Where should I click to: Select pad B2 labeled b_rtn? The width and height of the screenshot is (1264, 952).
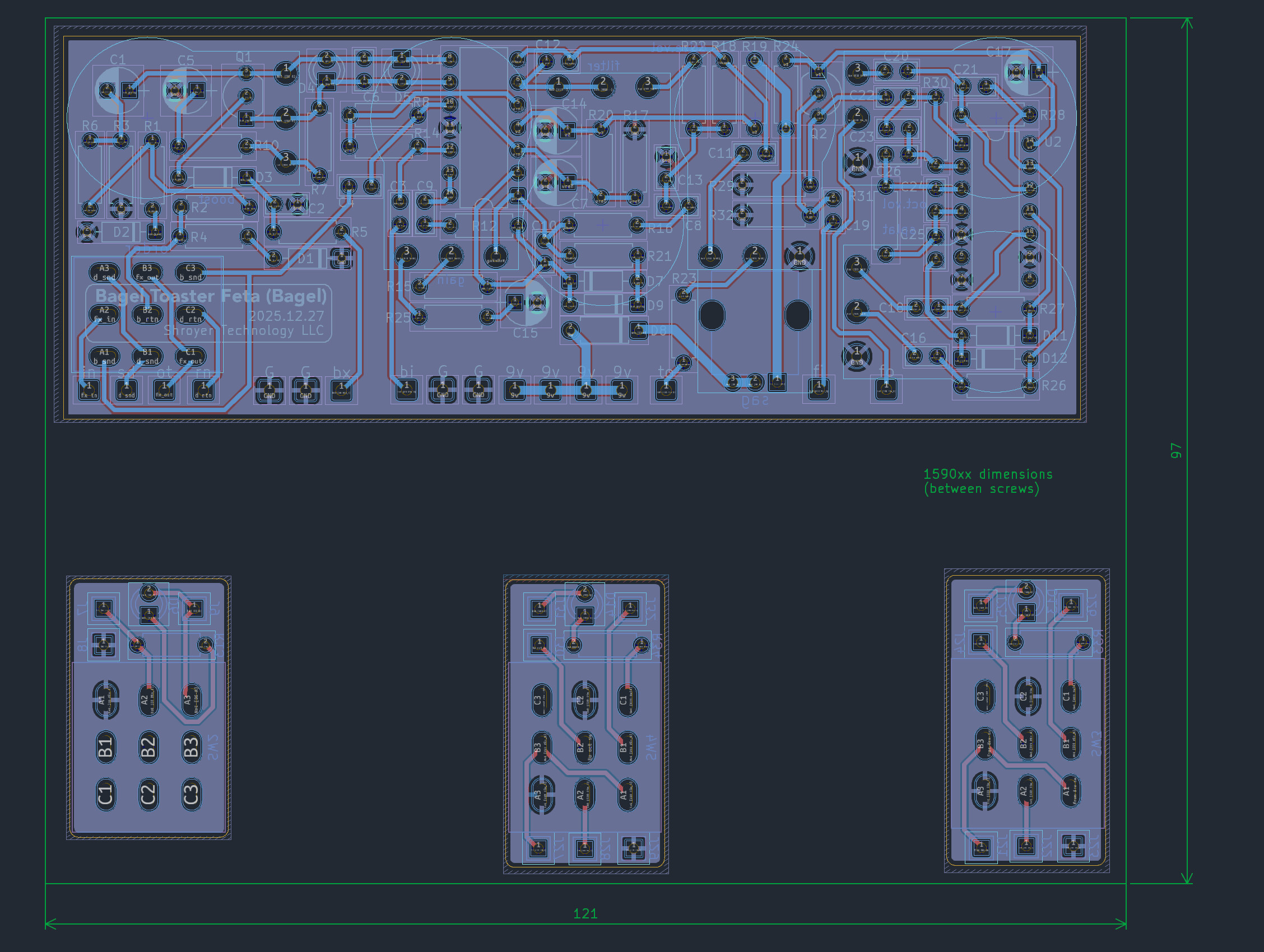point(147,315)
